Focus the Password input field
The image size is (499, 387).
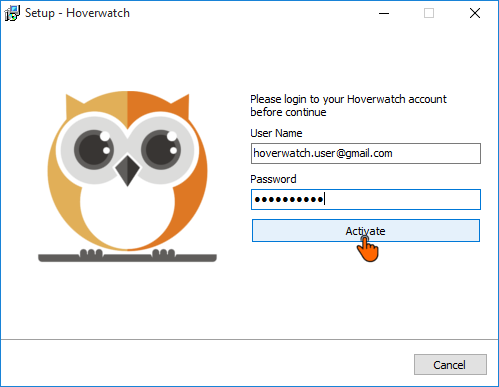(366, 199)
